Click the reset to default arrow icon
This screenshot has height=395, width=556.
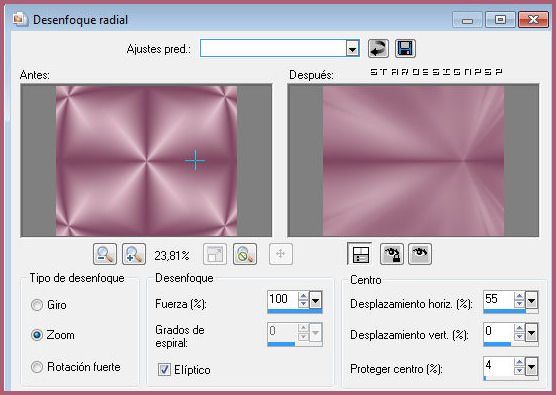tap(378, 48)
